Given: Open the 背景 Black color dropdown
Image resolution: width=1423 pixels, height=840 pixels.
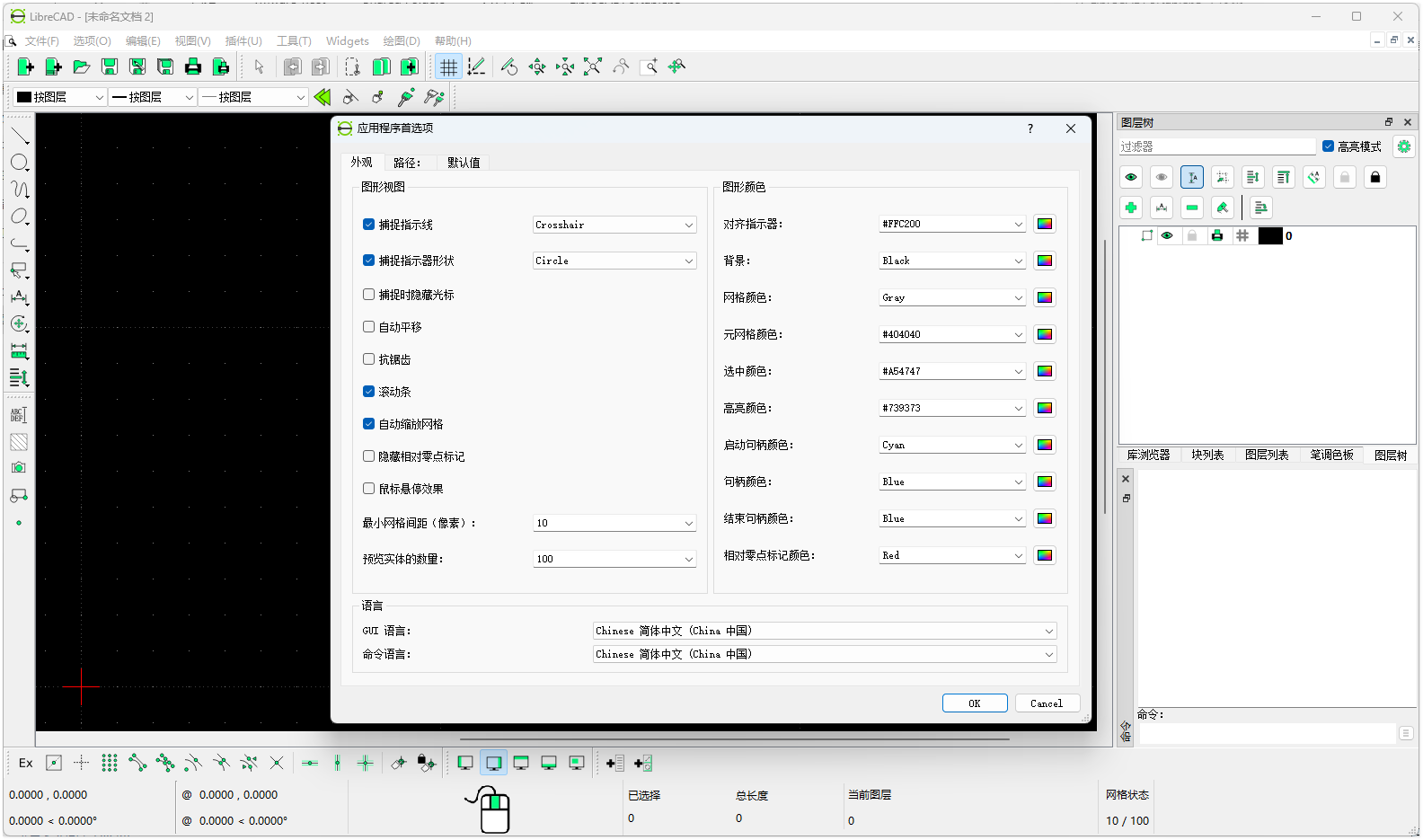Looking at the screenshot, I should point(952,261).
